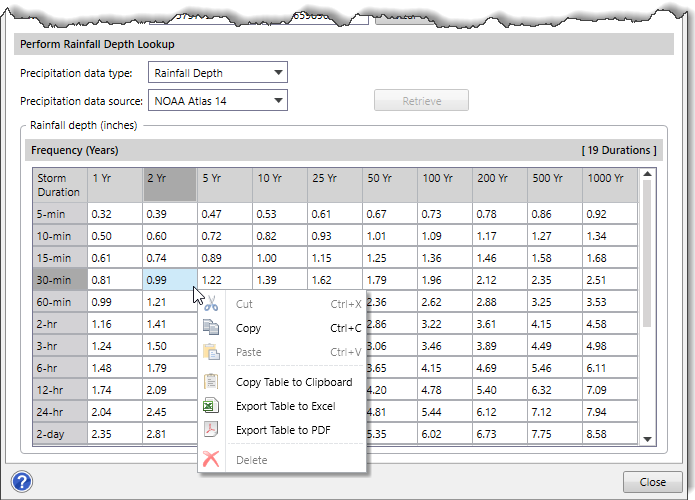Open the Precipitation data source dropdown

tap(218, 100)
